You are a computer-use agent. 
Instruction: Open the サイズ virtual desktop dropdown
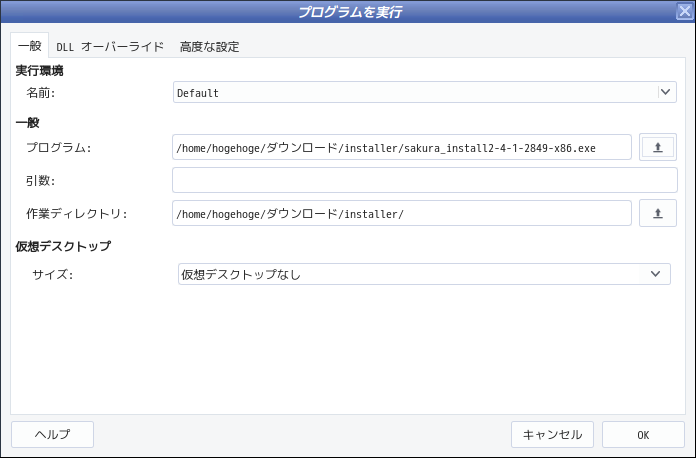tap(424, 274)
